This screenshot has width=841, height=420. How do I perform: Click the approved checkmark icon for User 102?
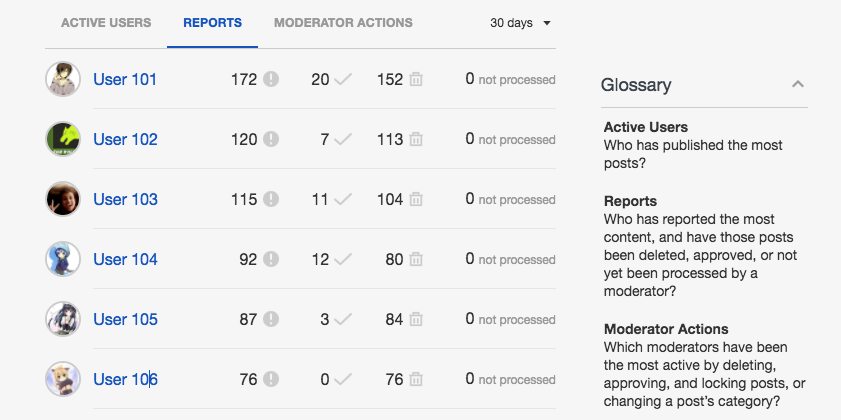[x=344, y=140]
